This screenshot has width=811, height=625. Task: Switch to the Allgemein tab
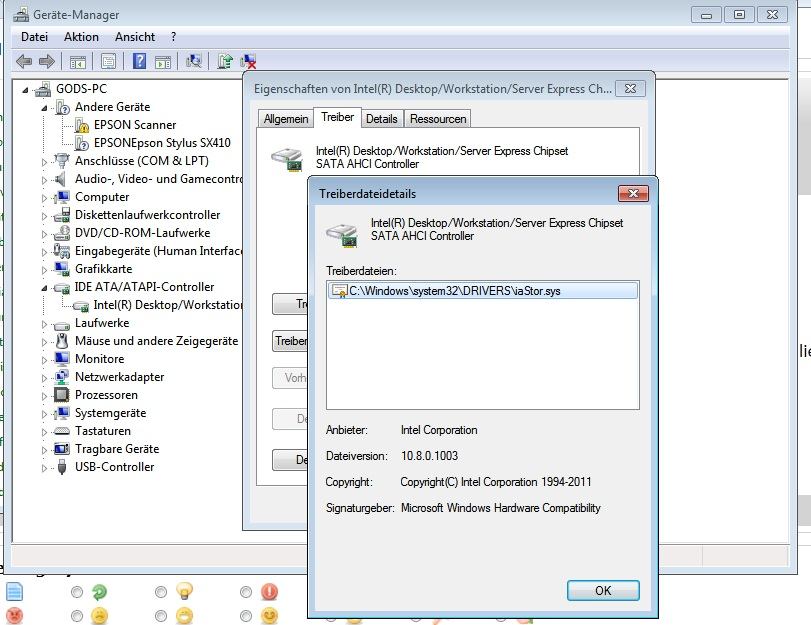point(286,118)
